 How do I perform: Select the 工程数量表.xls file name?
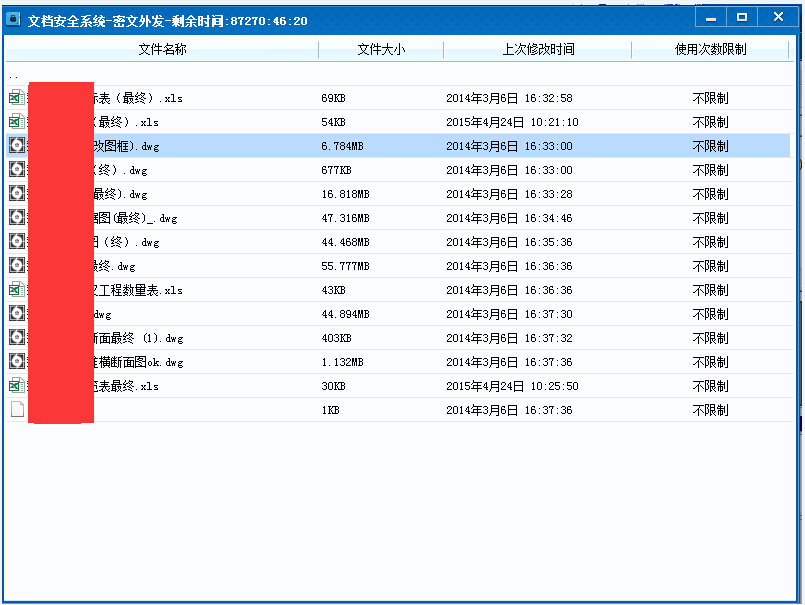tap(138, 290)
